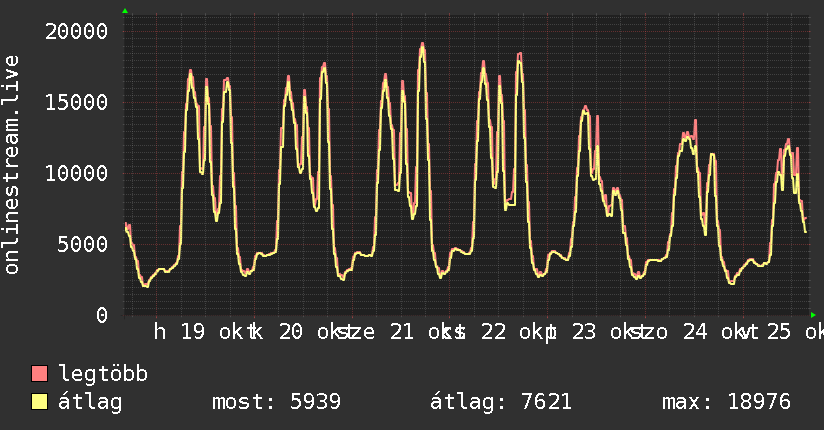Click the '24' date label on x-axis
Image resolution: width=824 pixels, height=430 pixels.
[695, 332]
